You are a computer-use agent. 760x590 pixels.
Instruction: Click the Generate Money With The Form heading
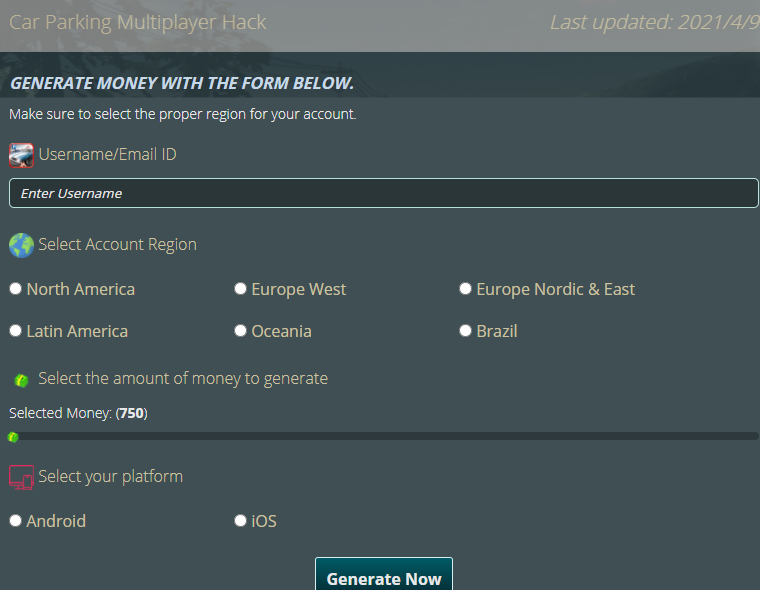(182, 83)
